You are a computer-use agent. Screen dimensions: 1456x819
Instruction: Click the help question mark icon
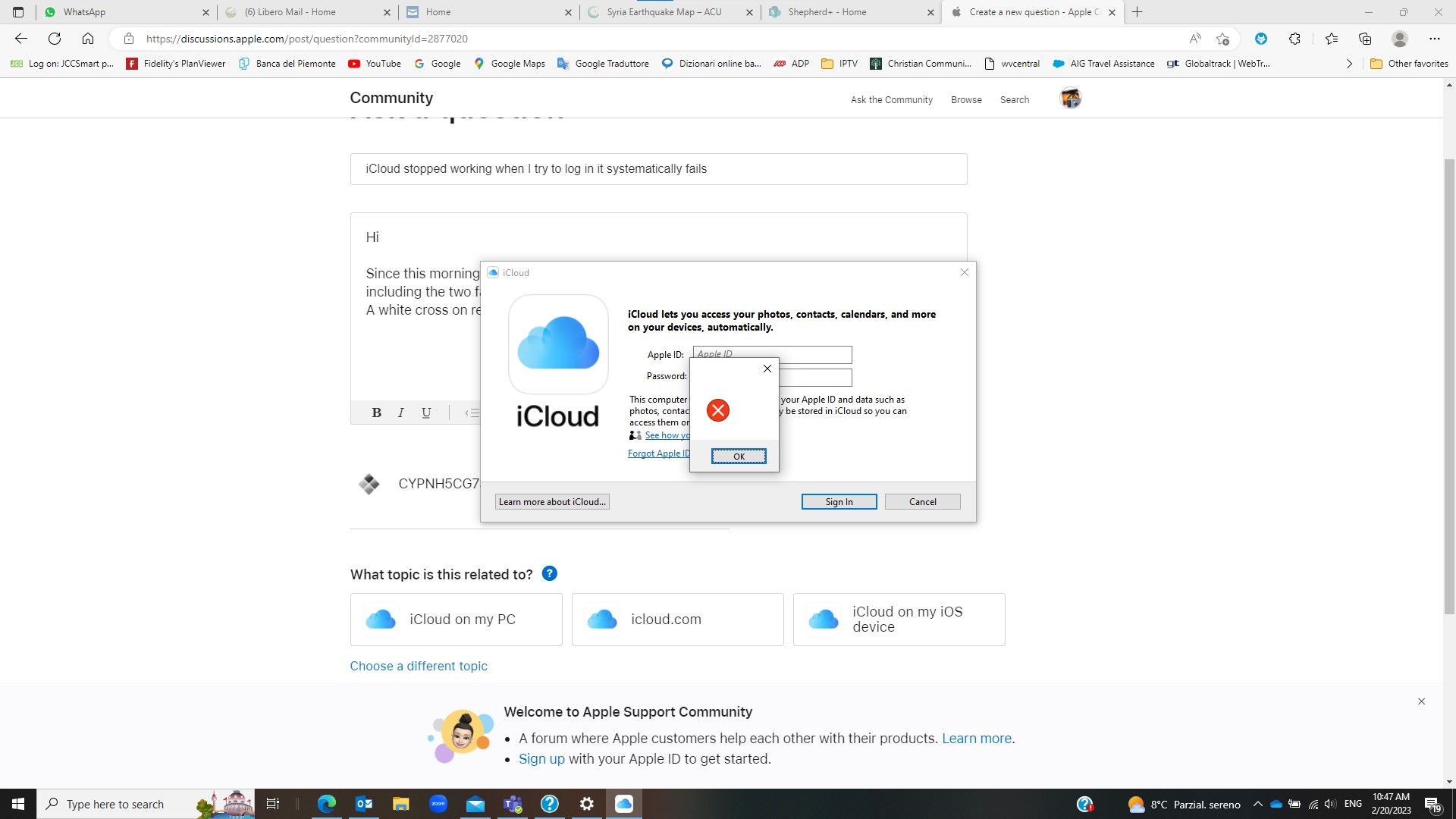(x=550, y=574)
